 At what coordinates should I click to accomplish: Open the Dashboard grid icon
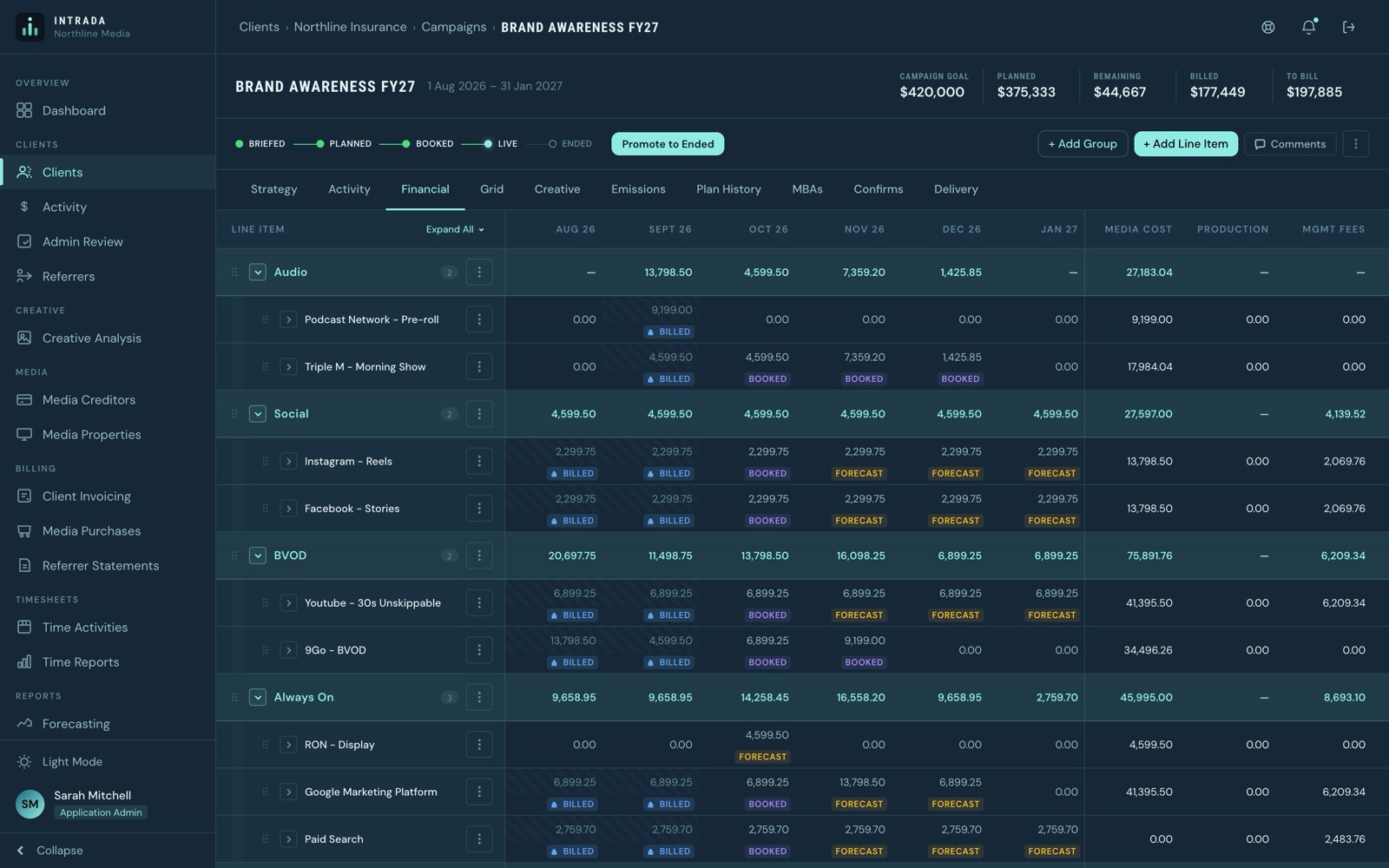tap(24, 110)
